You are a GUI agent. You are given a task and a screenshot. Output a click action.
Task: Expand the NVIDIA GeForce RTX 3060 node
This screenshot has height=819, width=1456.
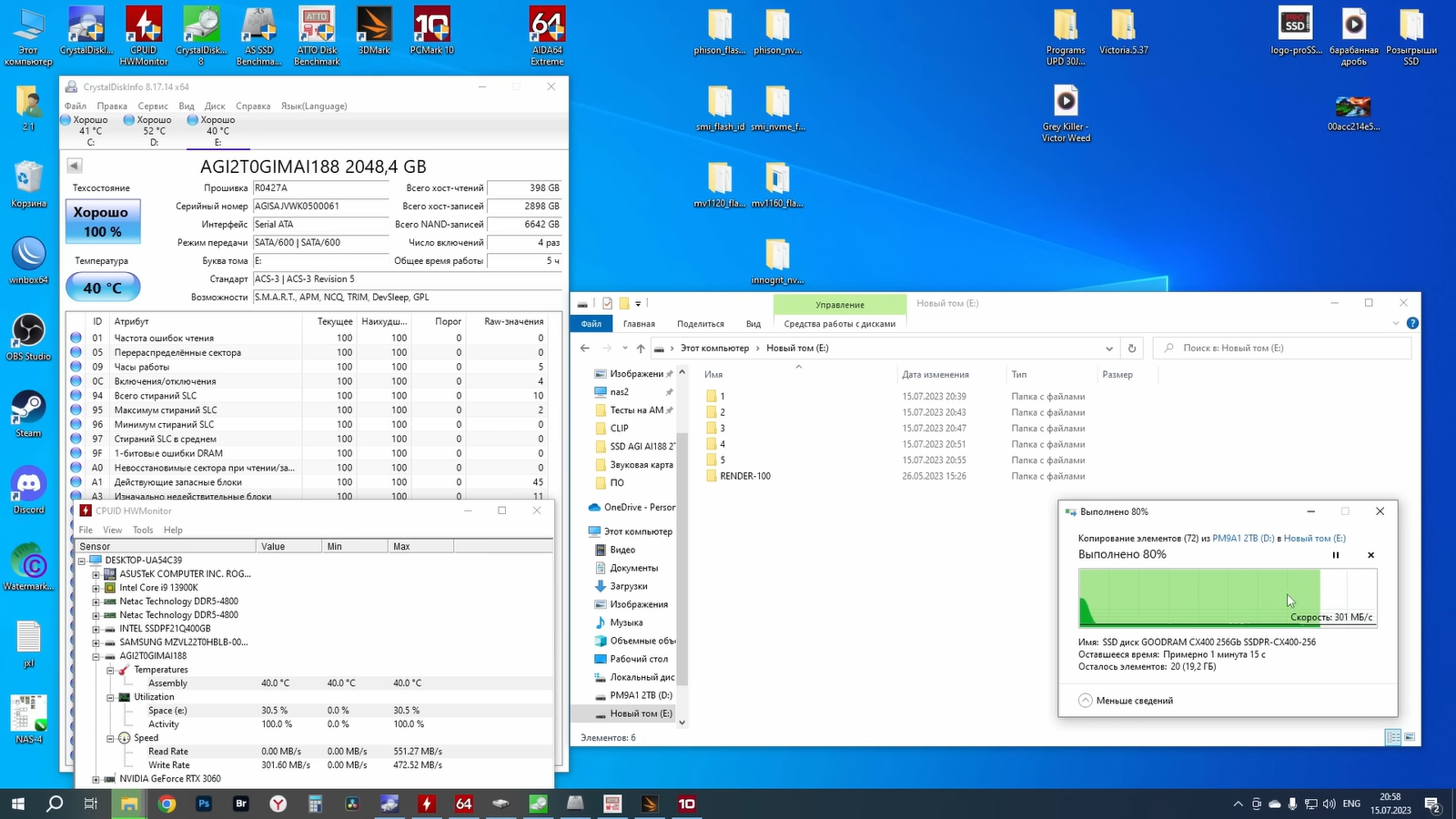[96, 779]
